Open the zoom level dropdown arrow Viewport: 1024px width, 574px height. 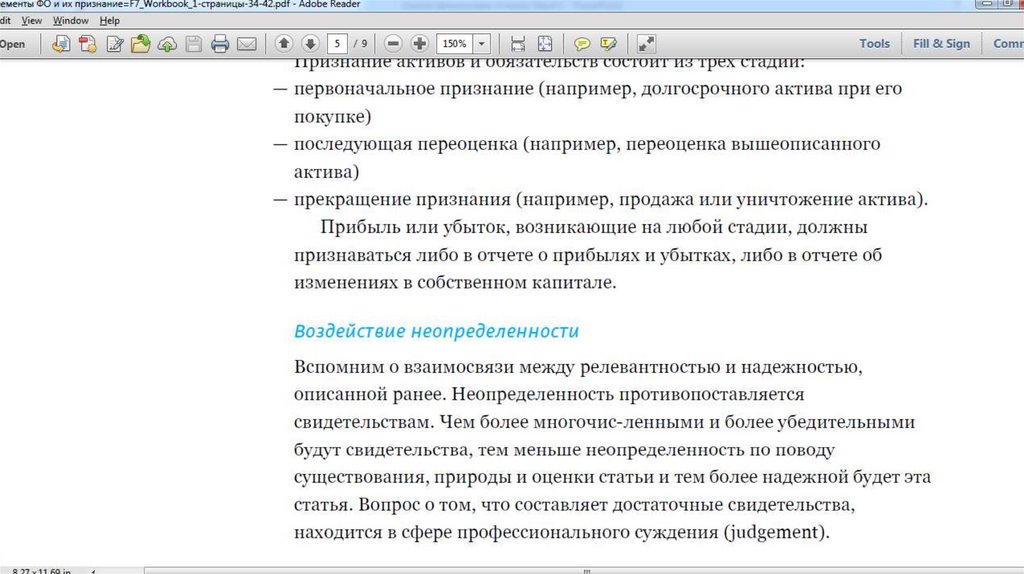(481, 44)
